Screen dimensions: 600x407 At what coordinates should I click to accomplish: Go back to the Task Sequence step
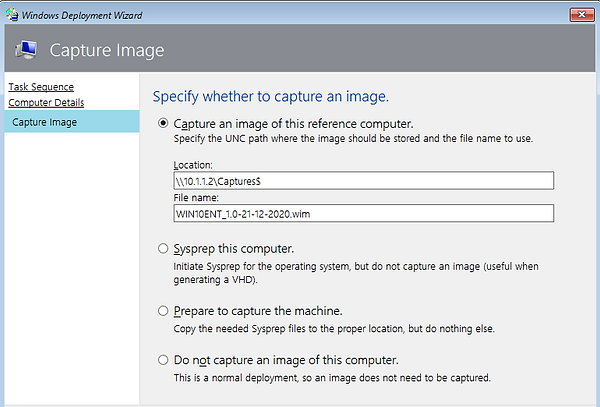click(41, 87)
